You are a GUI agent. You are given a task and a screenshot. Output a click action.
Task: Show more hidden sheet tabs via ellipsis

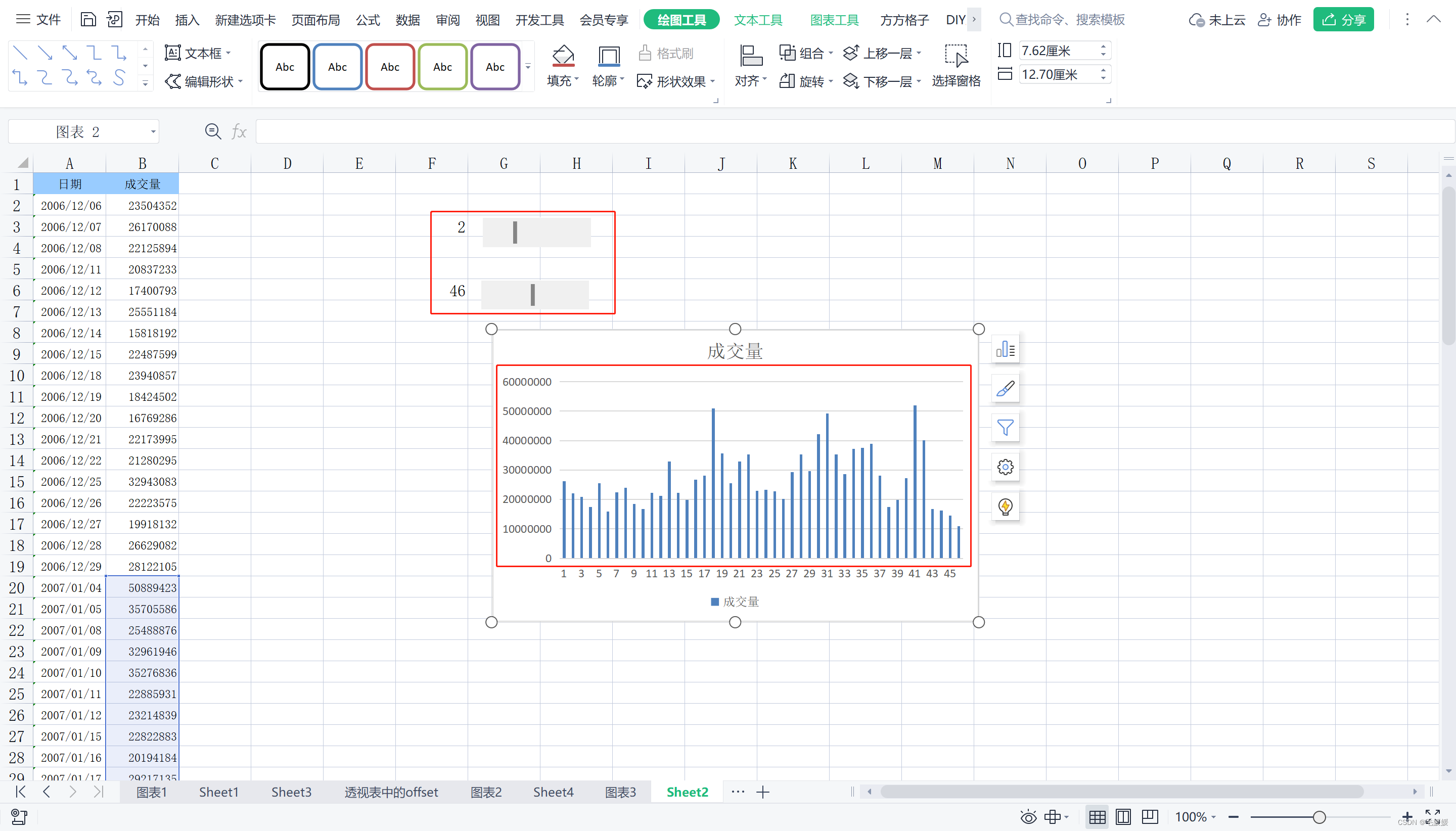click(738, 792)
